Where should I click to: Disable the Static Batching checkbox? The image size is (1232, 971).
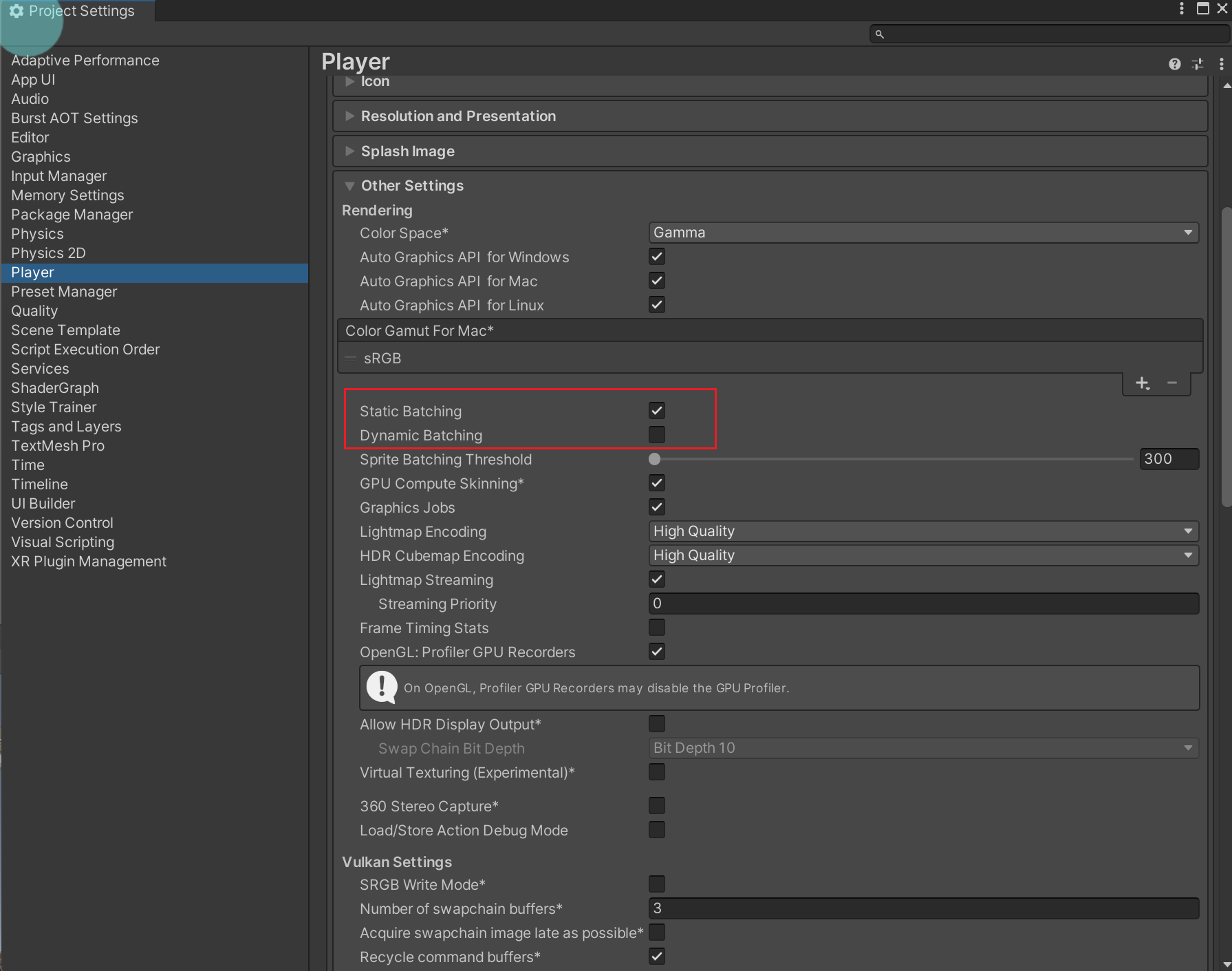click(x=657, y=411)
